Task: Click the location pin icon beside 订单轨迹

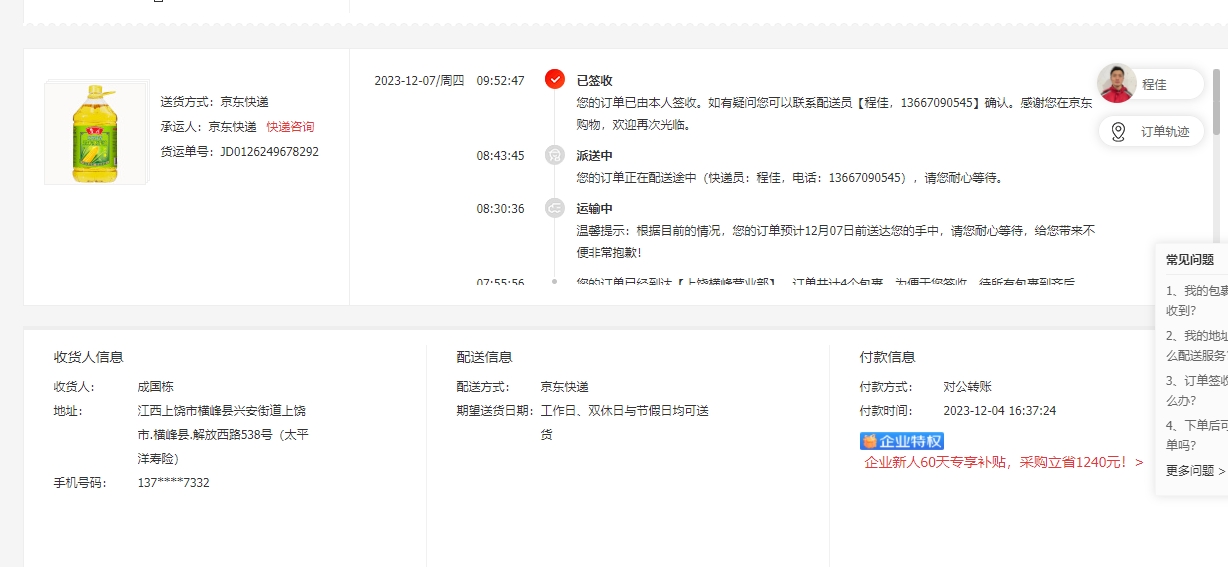Action: coord(1119,132)
